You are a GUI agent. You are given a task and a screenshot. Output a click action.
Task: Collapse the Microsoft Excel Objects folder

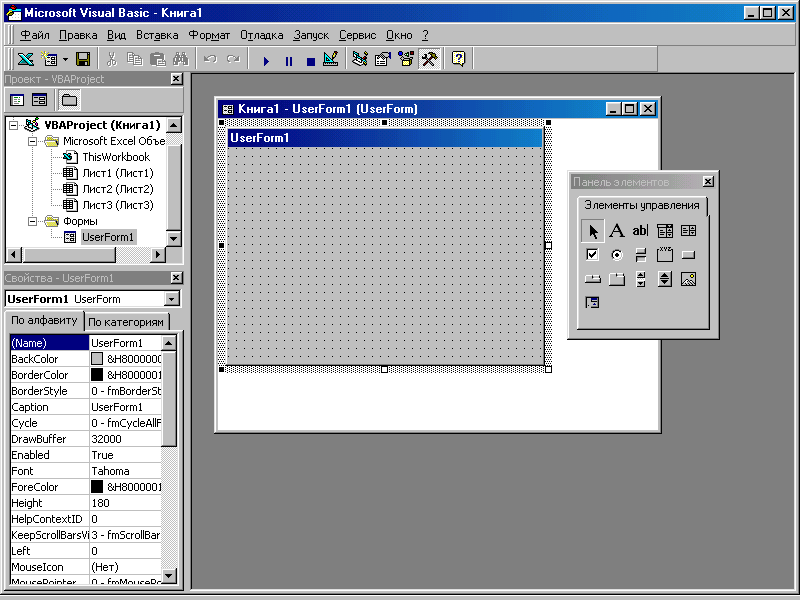(33, 141)
